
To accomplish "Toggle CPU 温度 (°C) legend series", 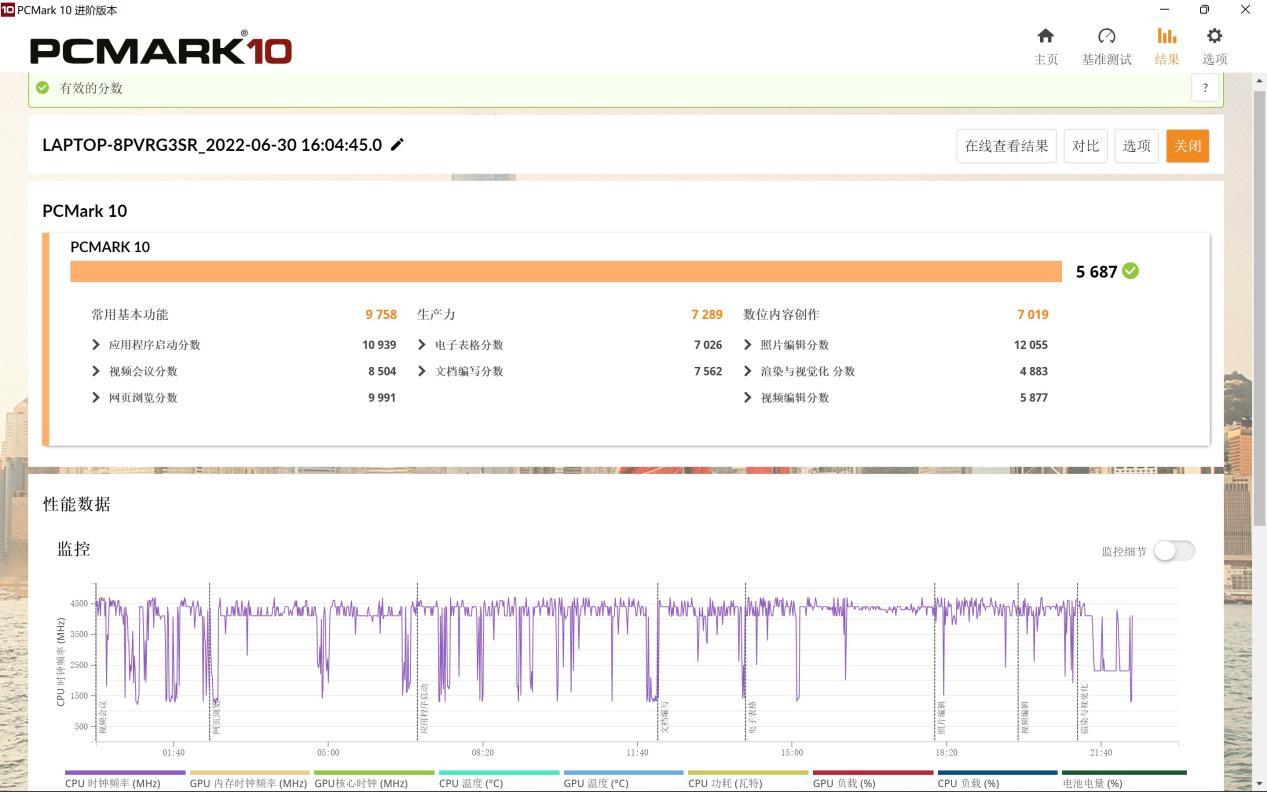I will [x=470, y=783].
